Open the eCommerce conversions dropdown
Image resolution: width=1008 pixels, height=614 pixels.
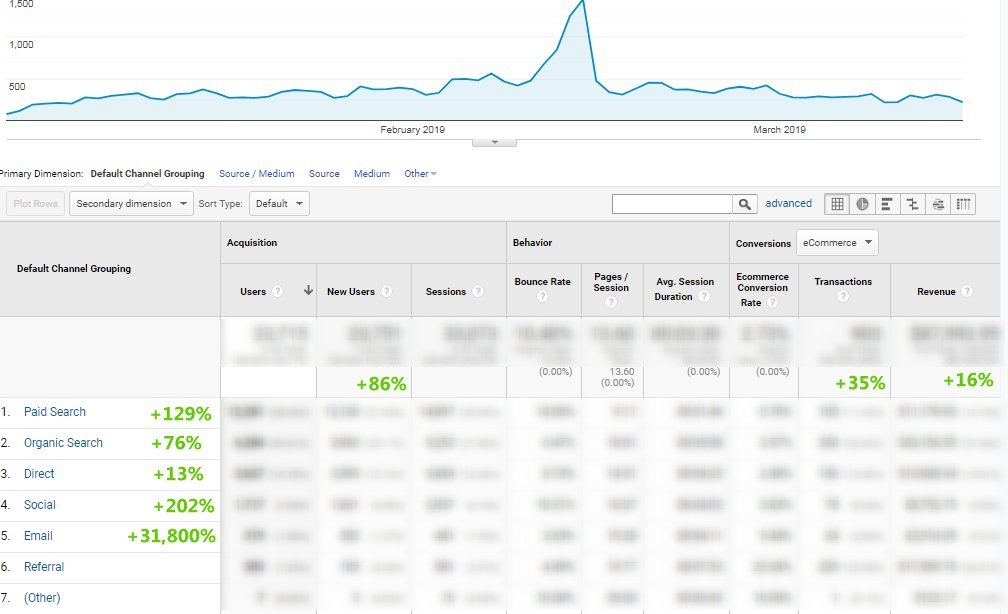[837, 242]
